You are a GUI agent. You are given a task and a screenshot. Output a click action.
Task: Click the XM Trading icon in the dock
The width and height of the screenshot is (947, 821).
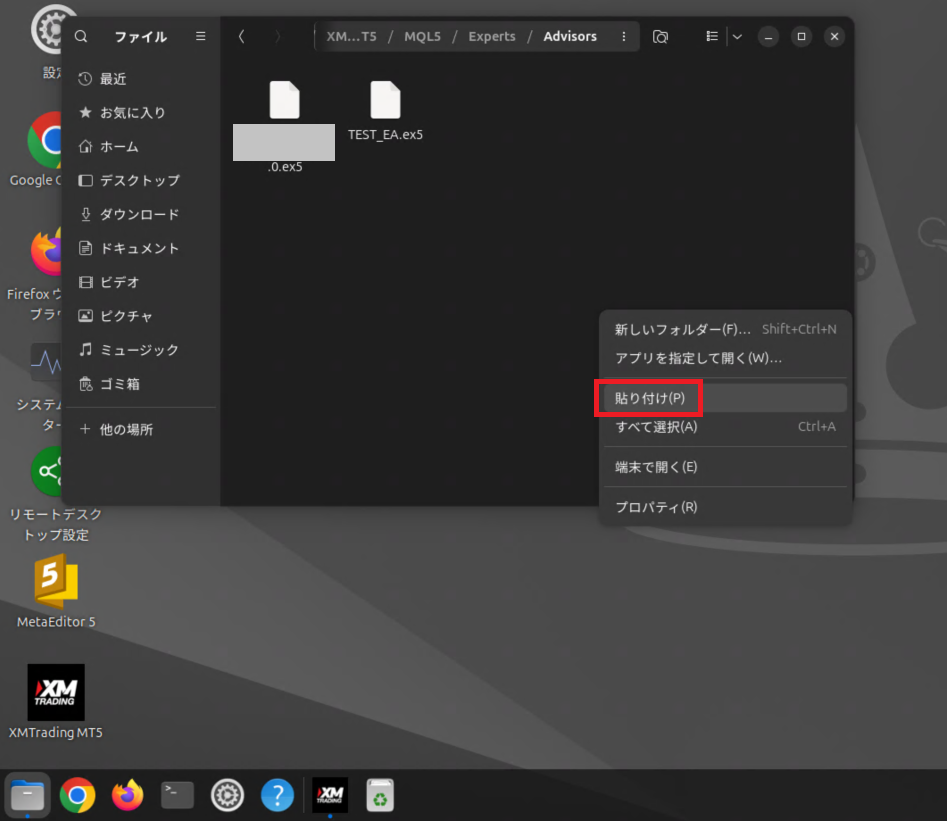click(330, 795)
